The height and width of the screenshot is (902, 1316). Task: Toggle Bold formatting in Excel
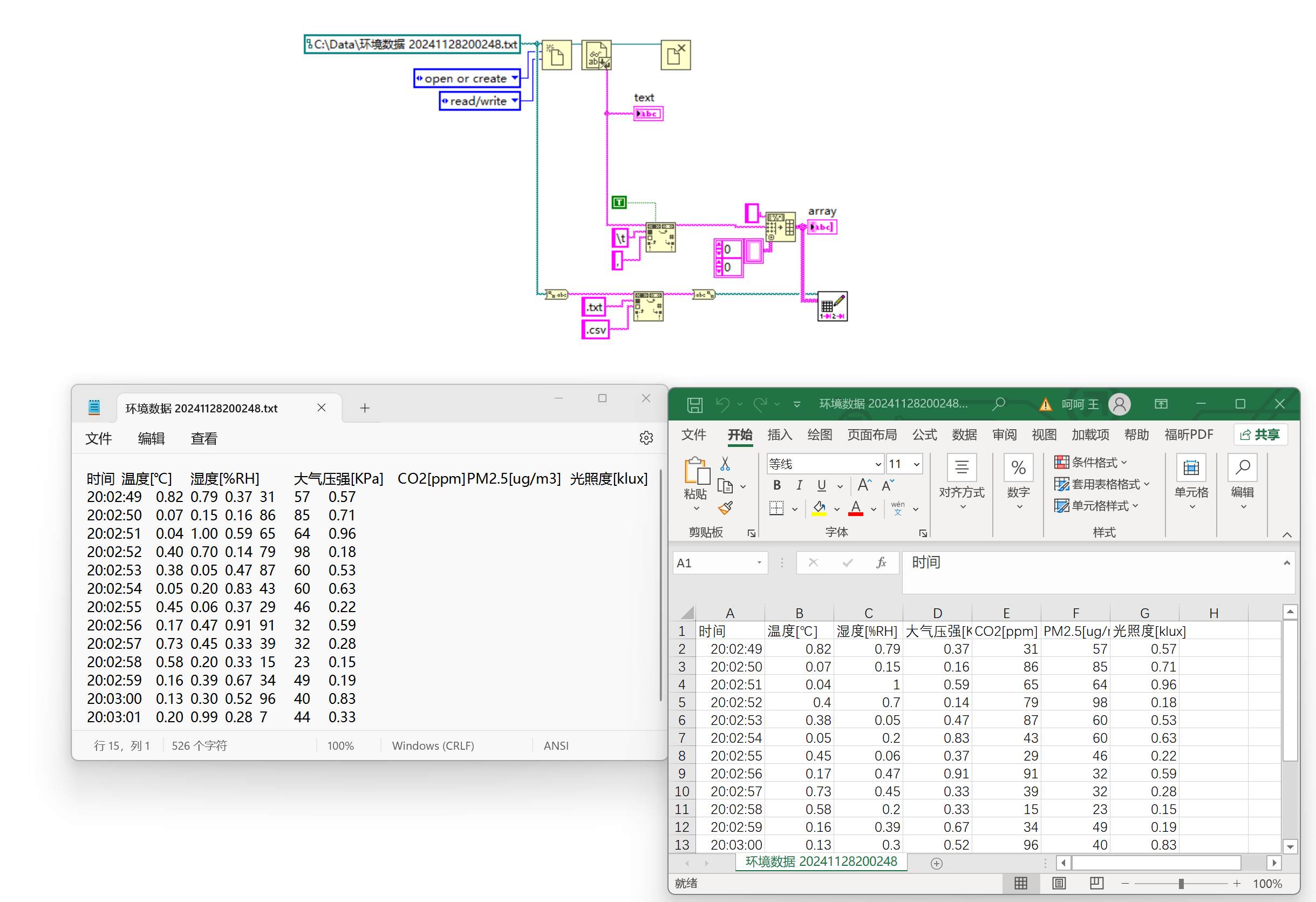pos(777,486)
